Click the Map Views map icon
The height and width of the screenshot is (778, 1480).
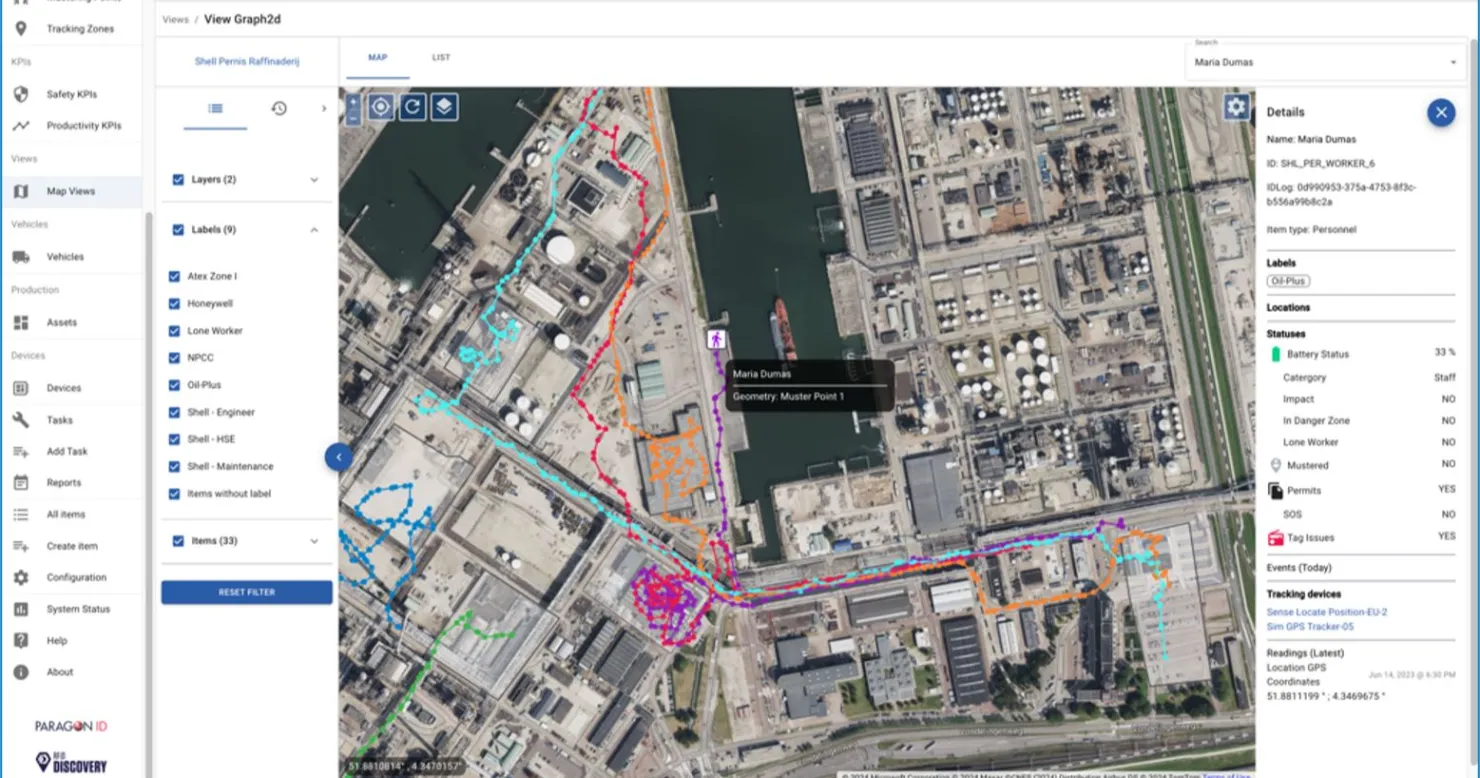click(21, 191)
